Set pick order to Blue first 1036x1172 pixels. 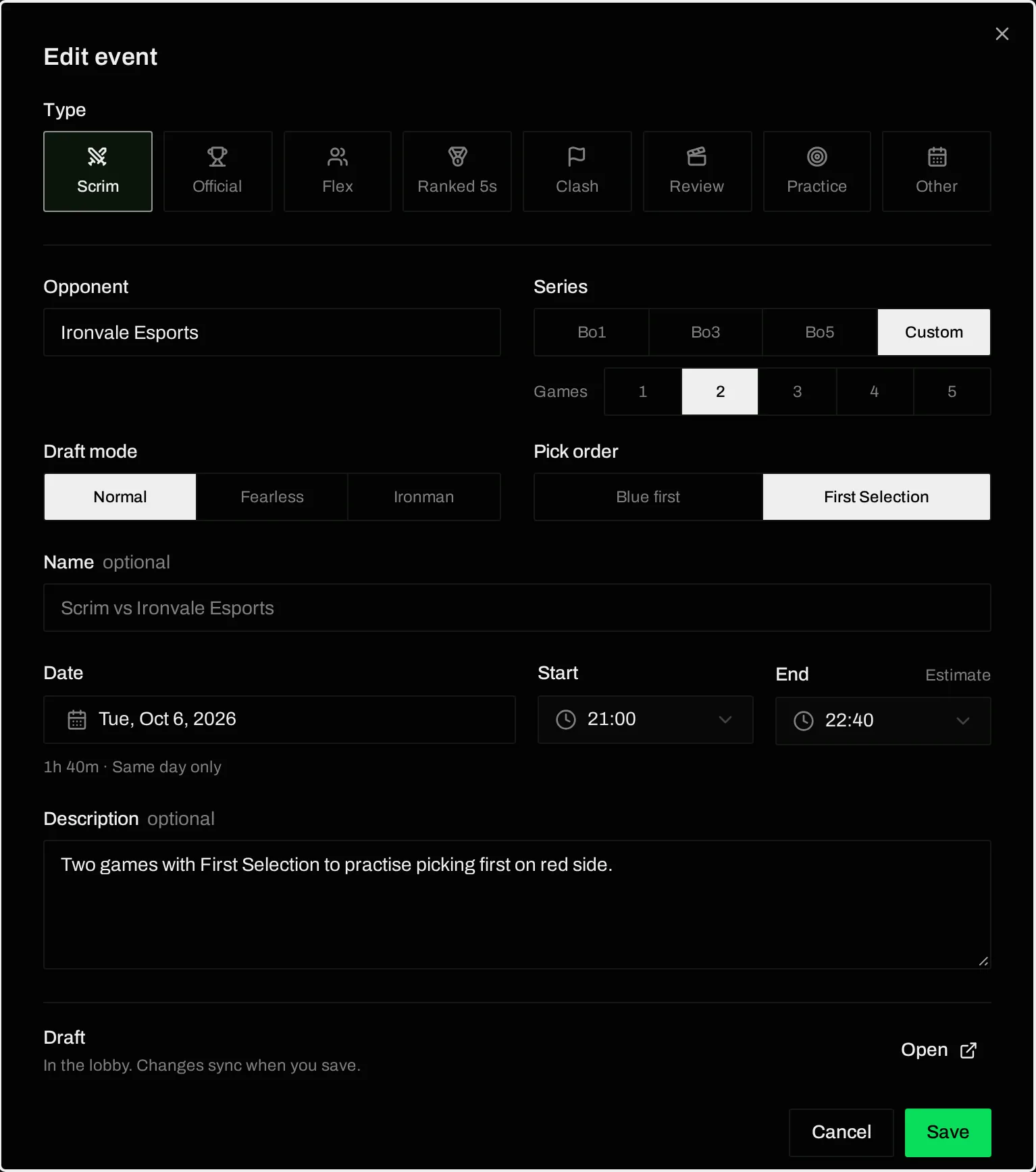point(648,497)
